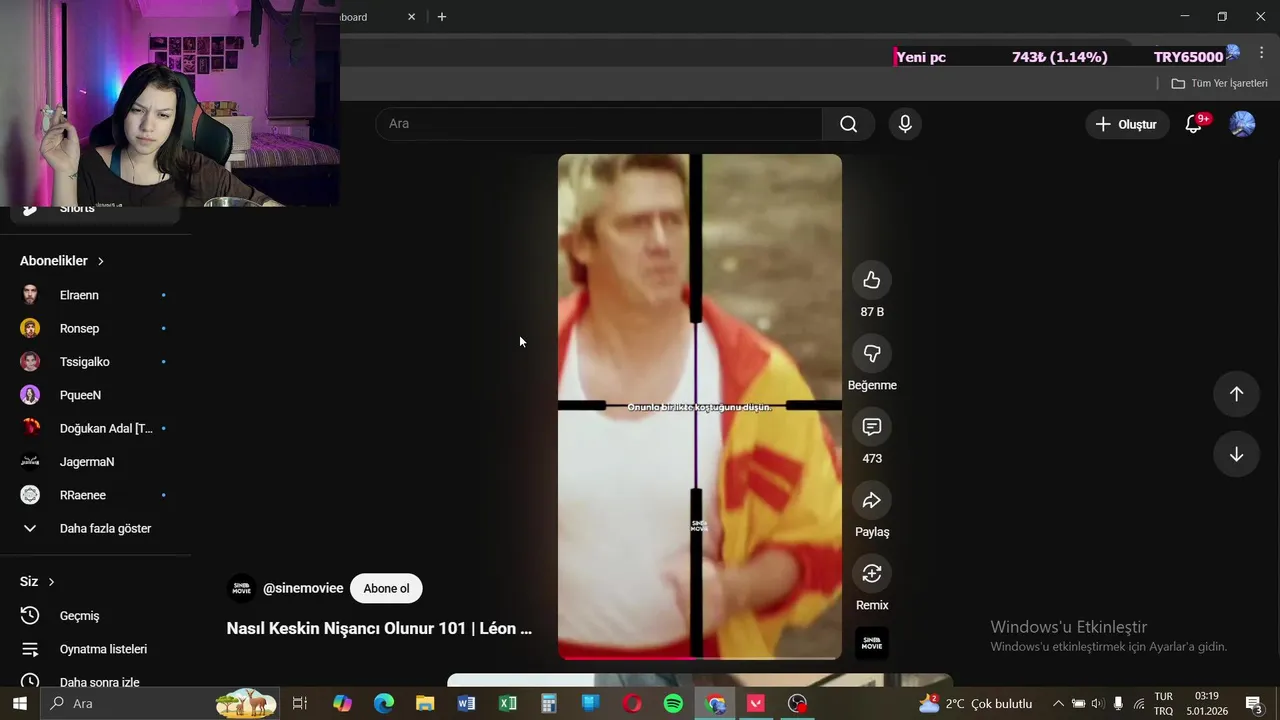Launch Copilot from taskbar
The image size is (1280, 720).
(x=342, y=704)
